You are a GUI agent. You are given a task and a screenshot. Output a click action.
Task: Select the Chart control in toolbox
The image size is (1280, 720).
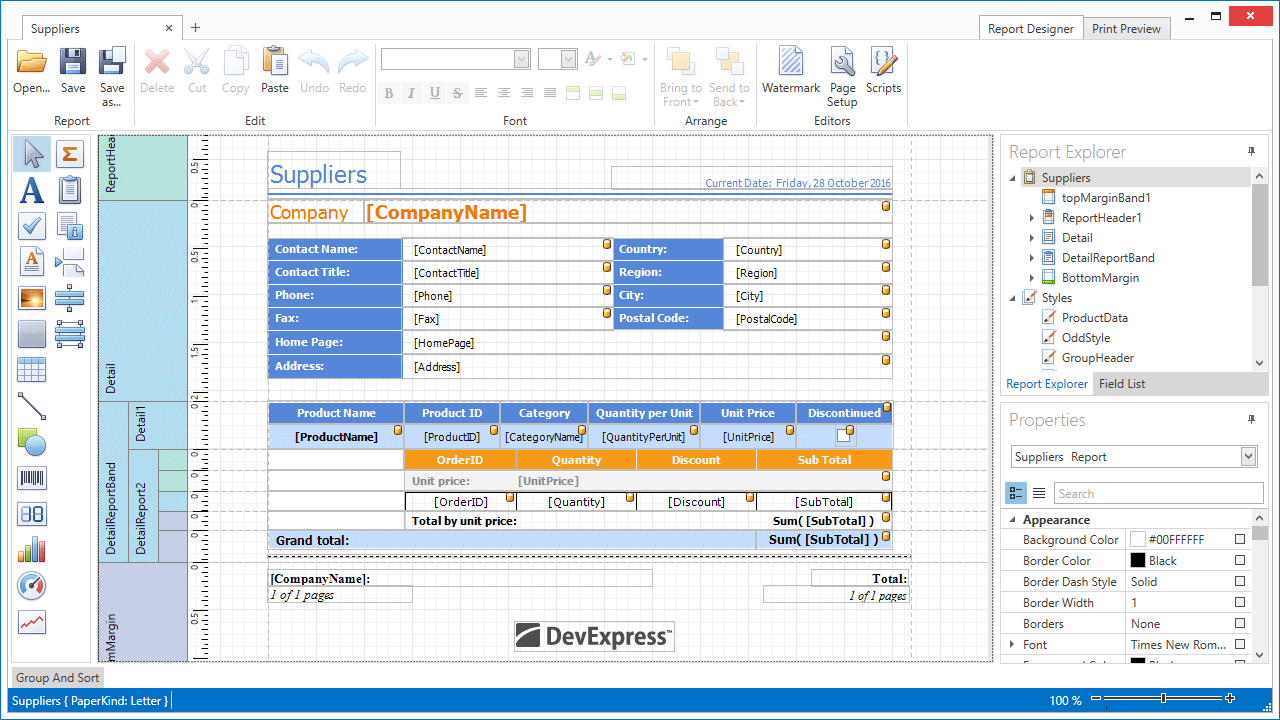tap(32, 550)
